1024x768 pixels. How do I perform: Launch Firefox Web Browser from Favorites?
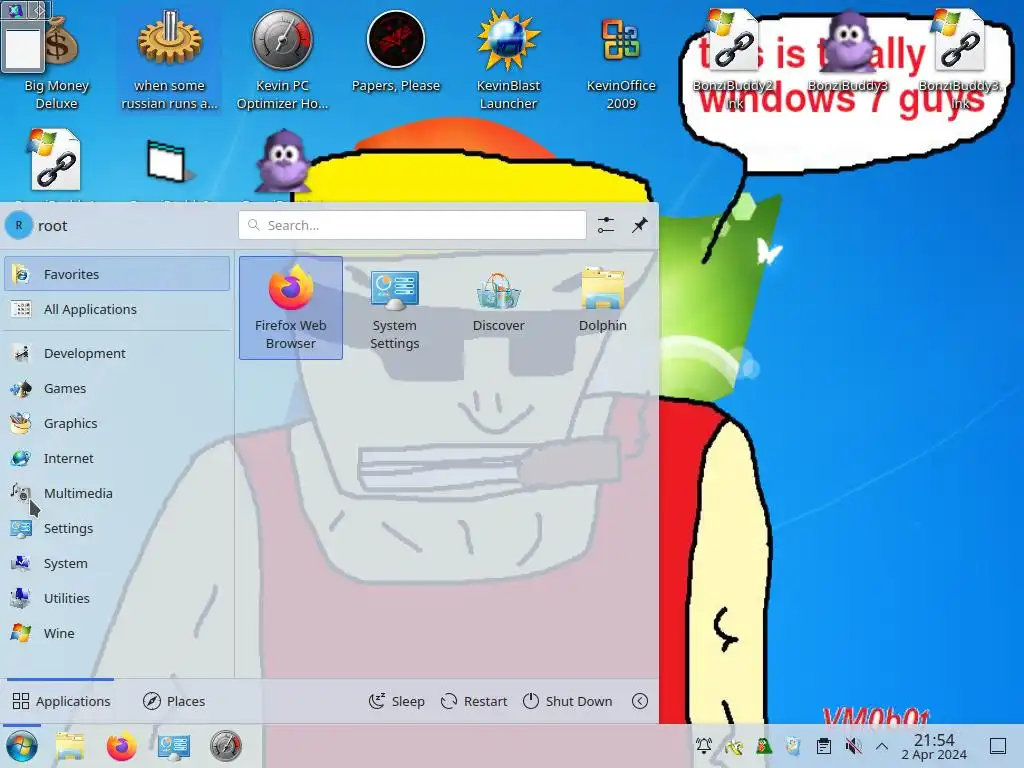(291, 308)
